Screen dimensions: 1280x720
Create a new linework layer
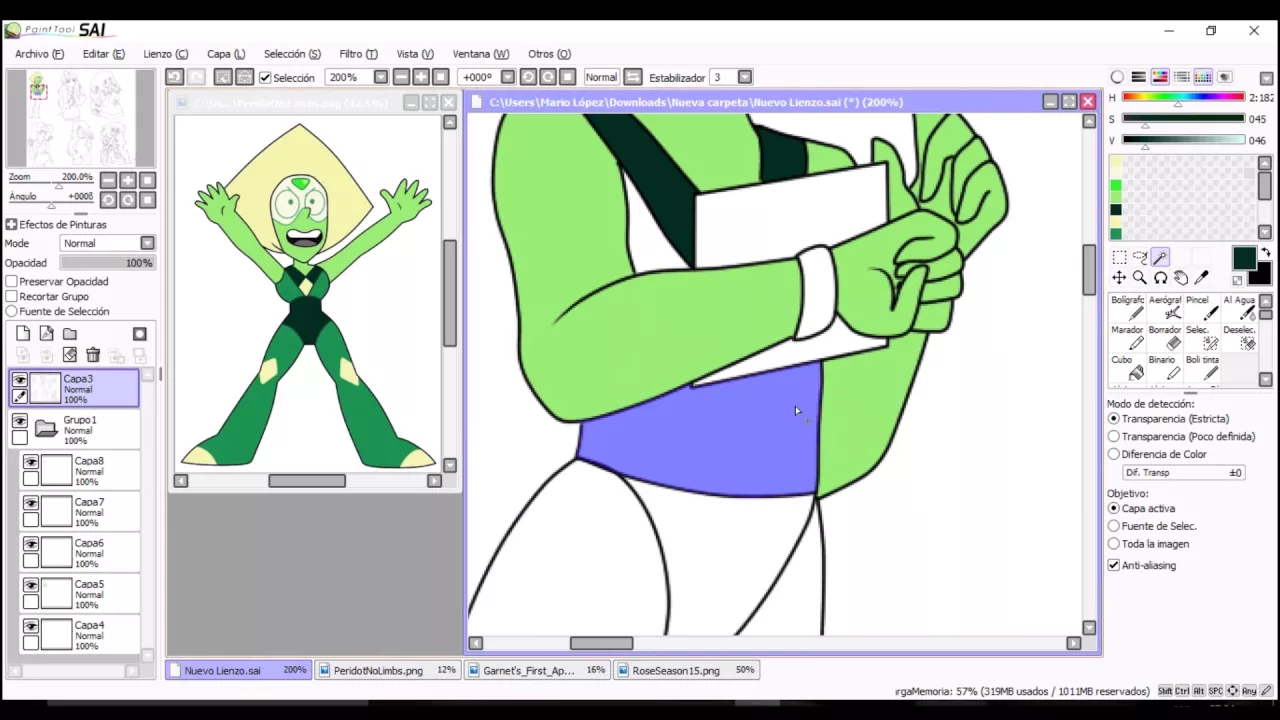[46, 333]
